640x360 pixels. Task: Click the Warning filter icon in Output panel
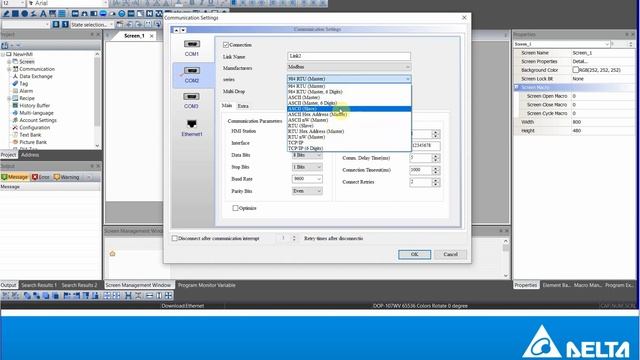[x=57, y=177]
